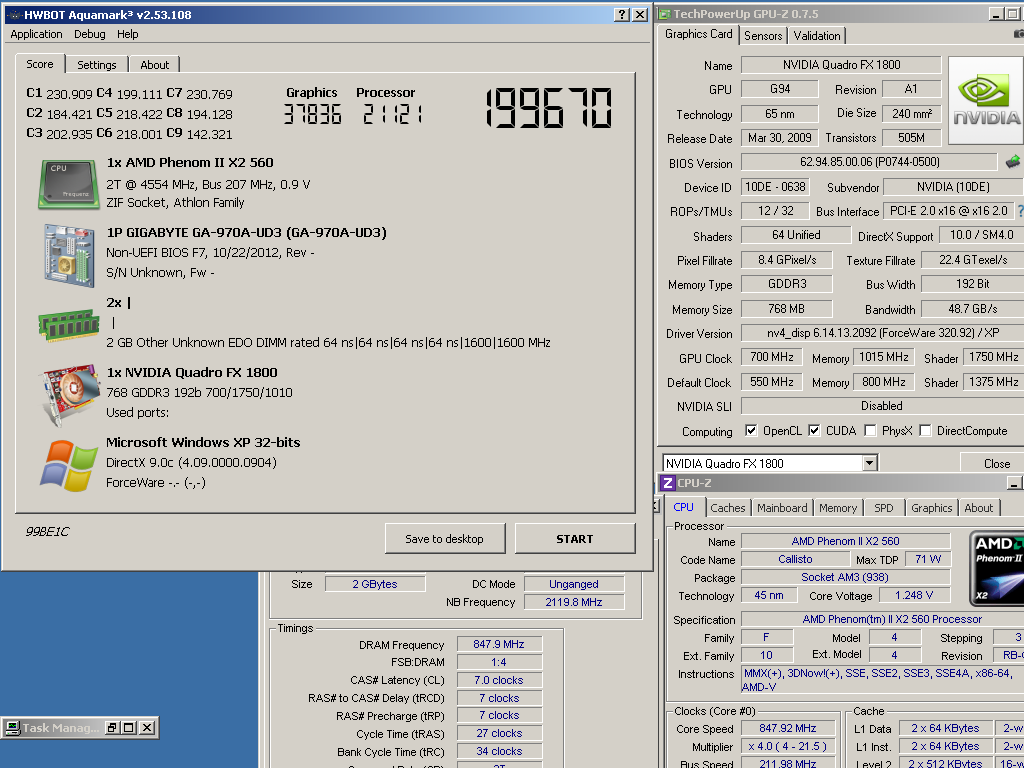This screenshot has width=1024, height=768.
Task: Switch to the Settings tab in Aquamark
Action: tap(97, 65)
